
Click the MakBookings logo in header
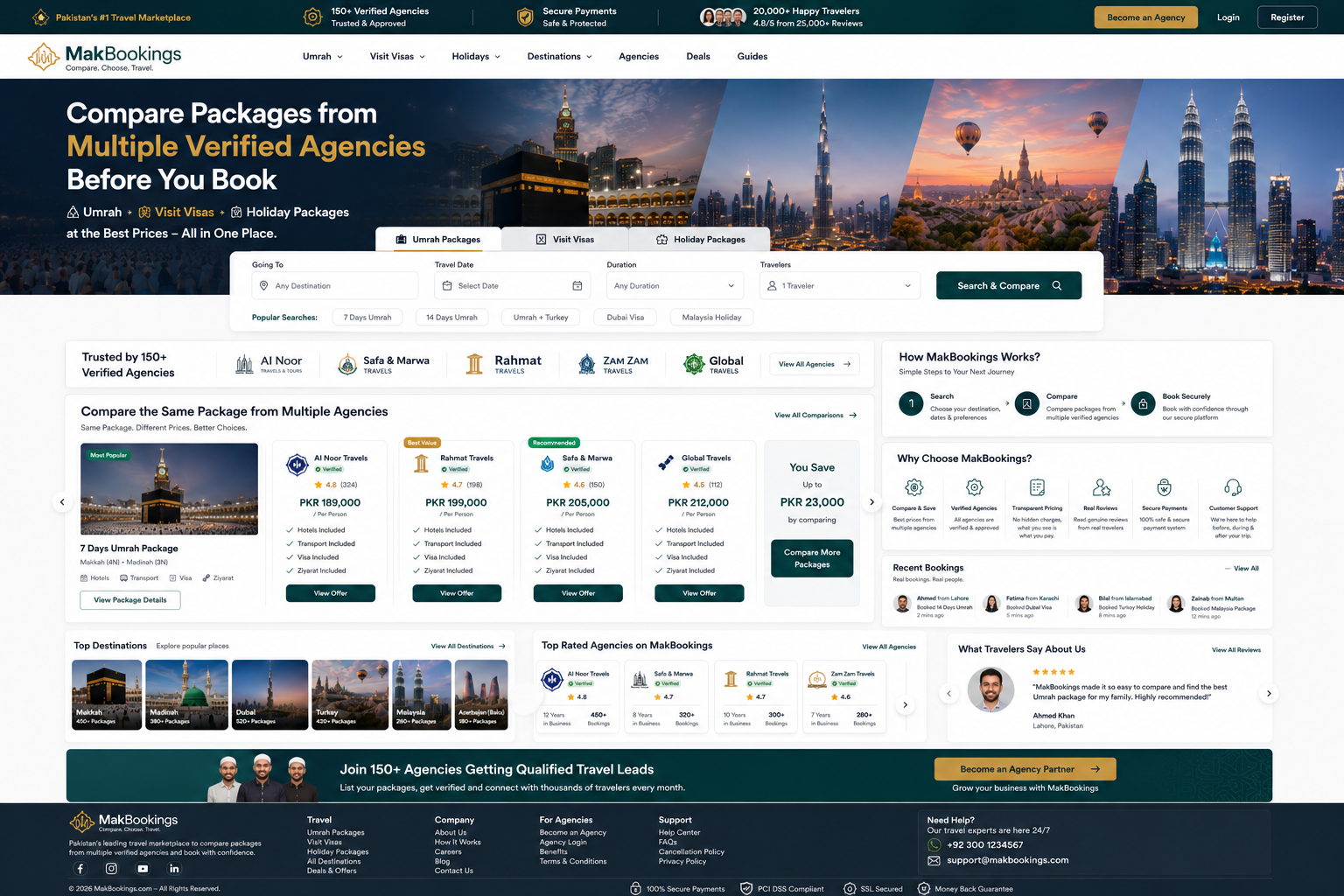[104, 57]
